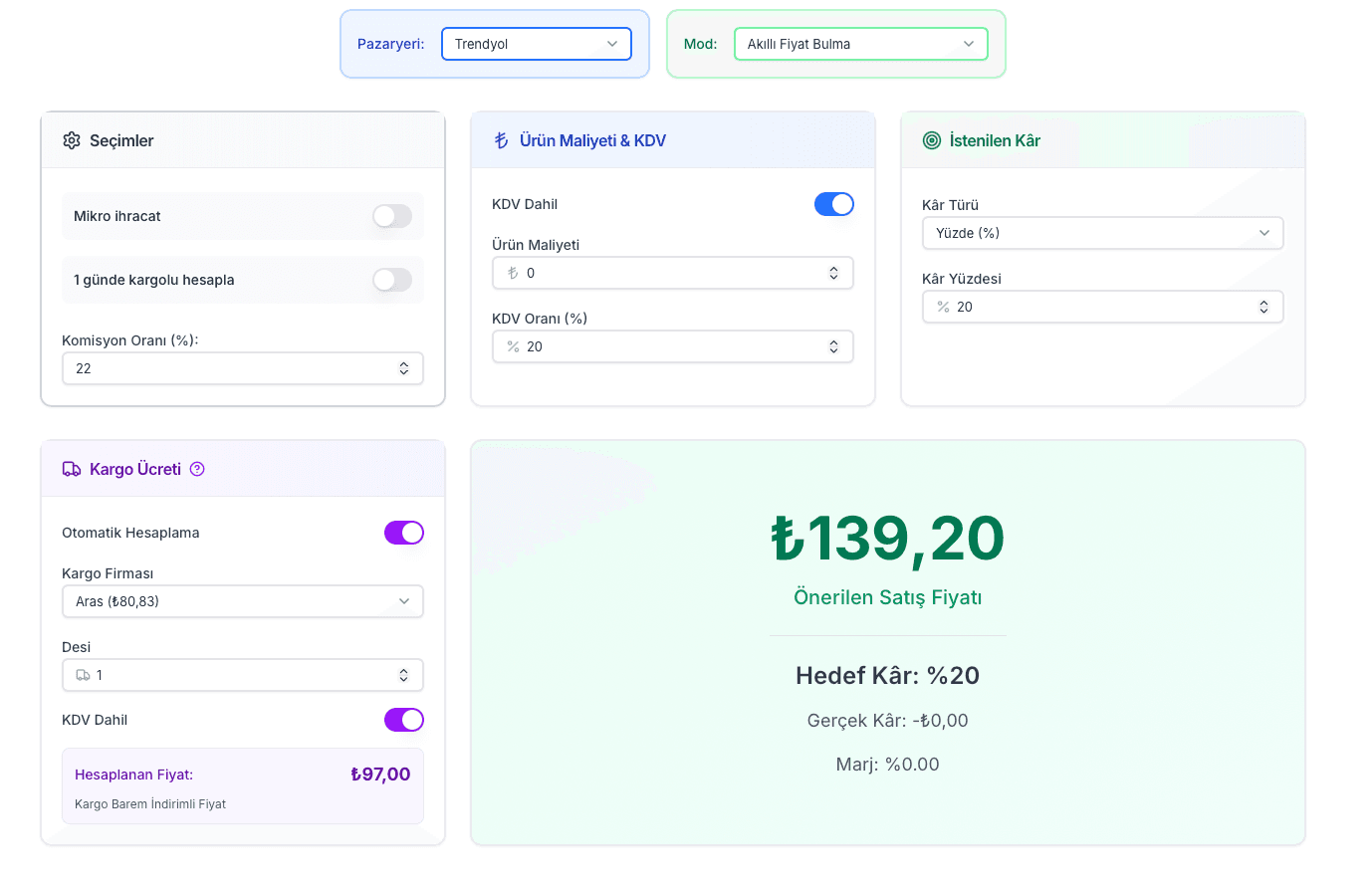
Task: Turn off KDV Dahil in Ürün Maliyeti
Action: tap(834, 204)
